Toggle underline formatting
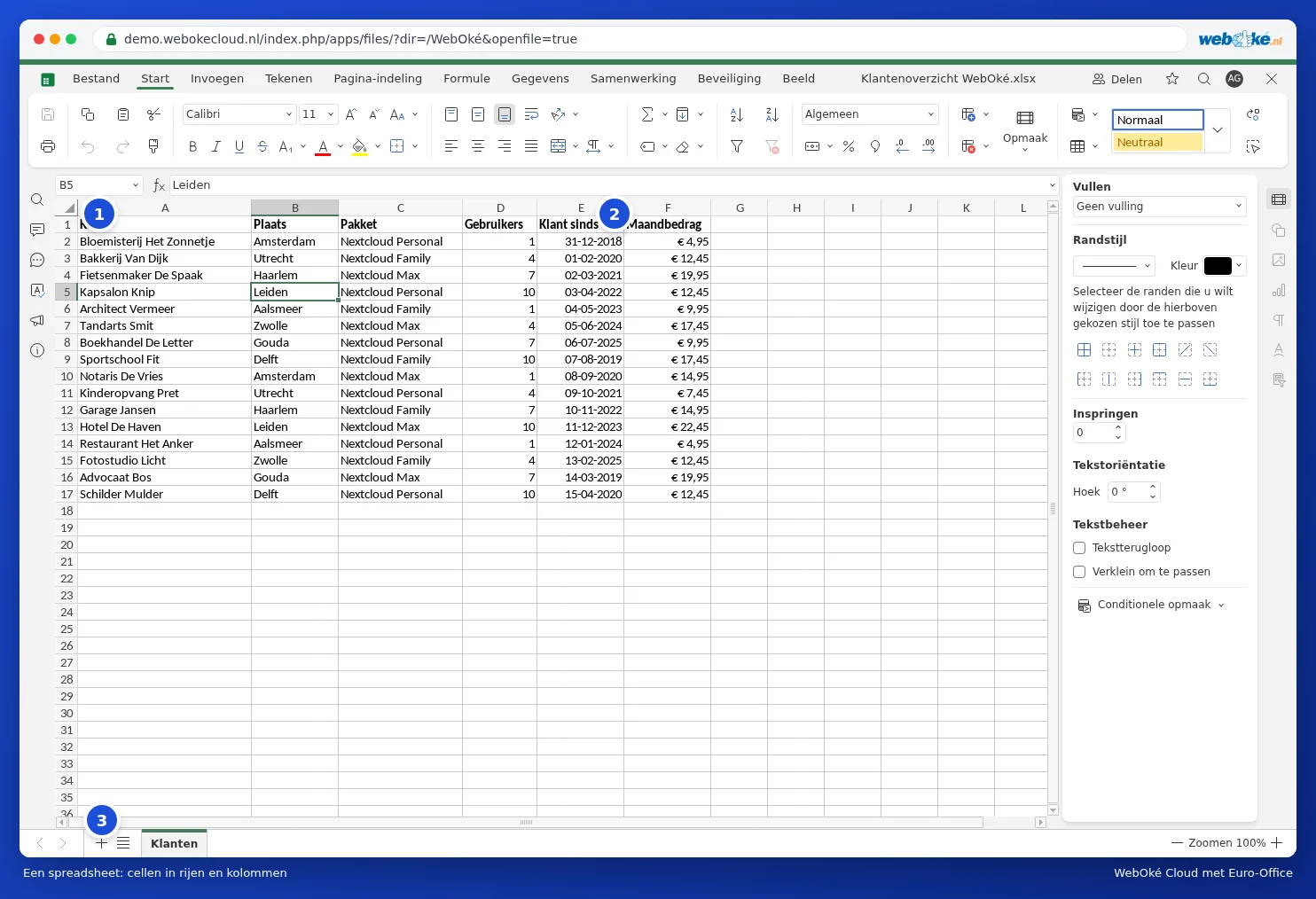1316x899 pixels. [x=239, y=146]
